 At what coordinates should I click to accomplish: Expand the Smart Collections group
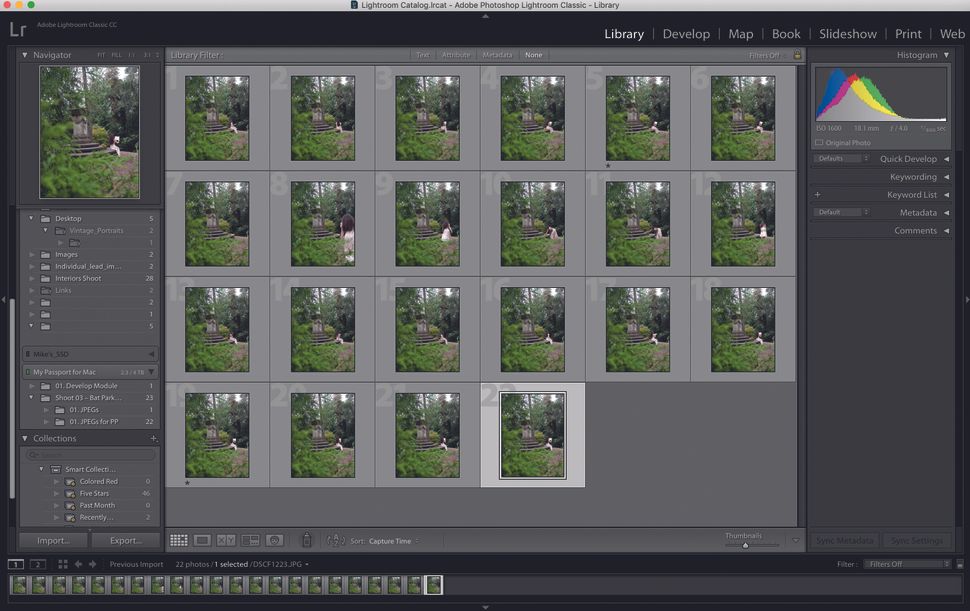coord(43,469)
